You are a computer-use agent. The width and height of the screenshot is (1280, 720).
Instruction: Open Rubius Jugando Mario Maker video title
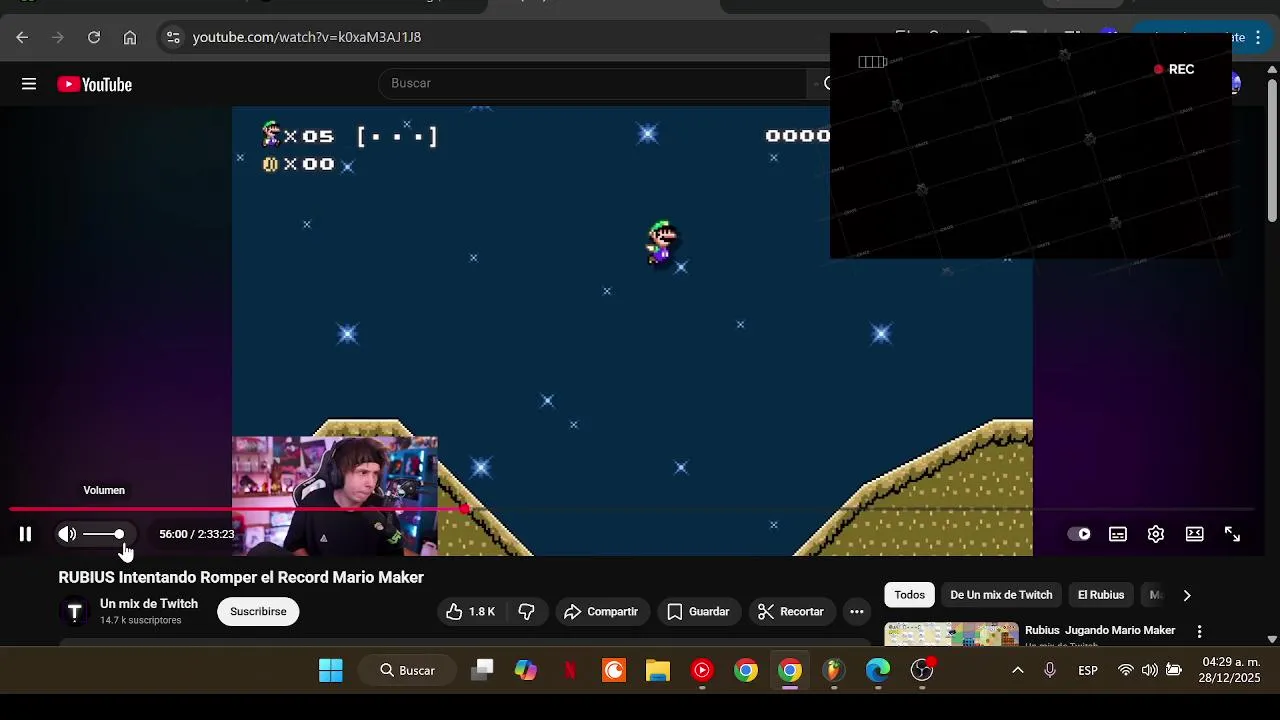click(x=1100, y=631)
